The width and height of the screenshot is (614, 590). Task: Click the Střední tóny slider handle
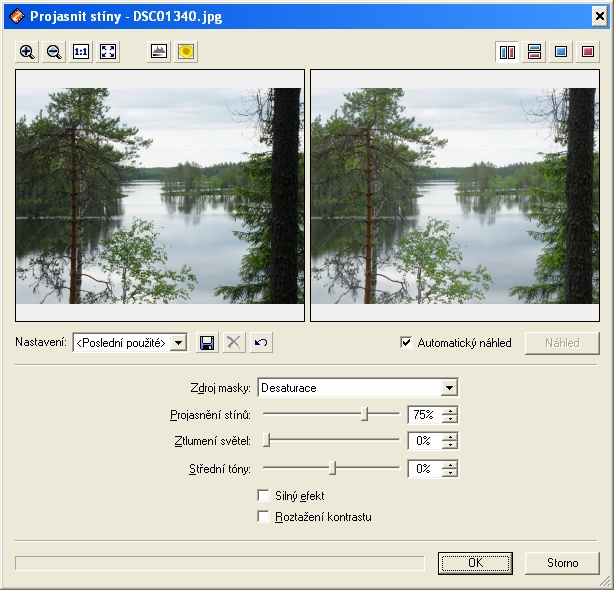pyautogui.click(x=333, y=468)
